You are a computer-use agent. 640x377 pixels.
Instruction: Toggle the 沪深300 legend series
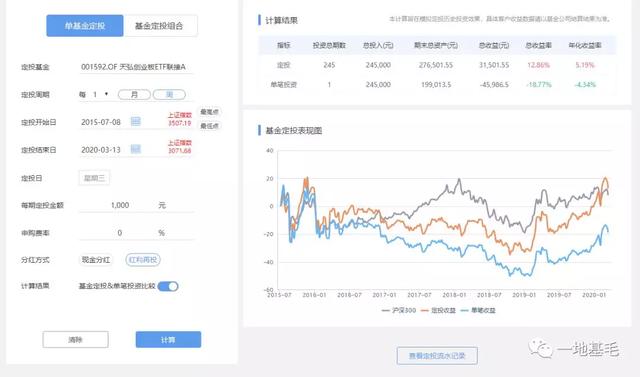(399, 310)
